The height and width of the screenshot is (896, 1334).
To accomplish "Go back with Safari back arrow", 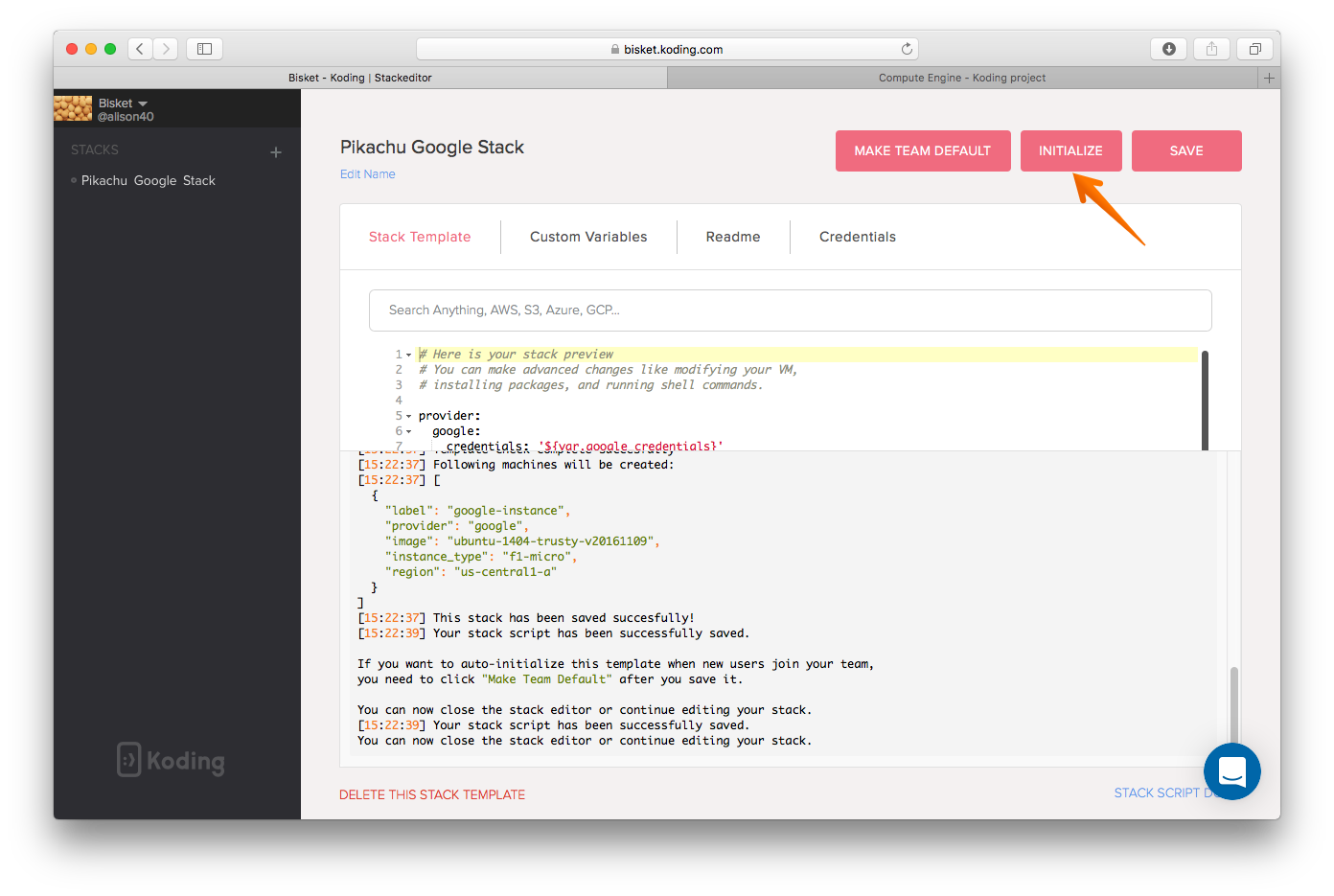I will point(140,49).
